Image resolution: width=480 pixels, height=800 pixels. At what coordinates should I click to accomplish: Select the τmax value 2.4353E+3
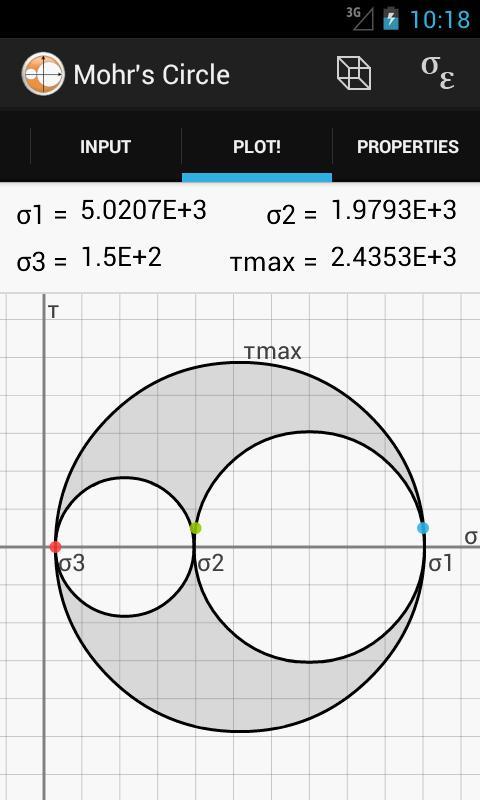(393, 257)
